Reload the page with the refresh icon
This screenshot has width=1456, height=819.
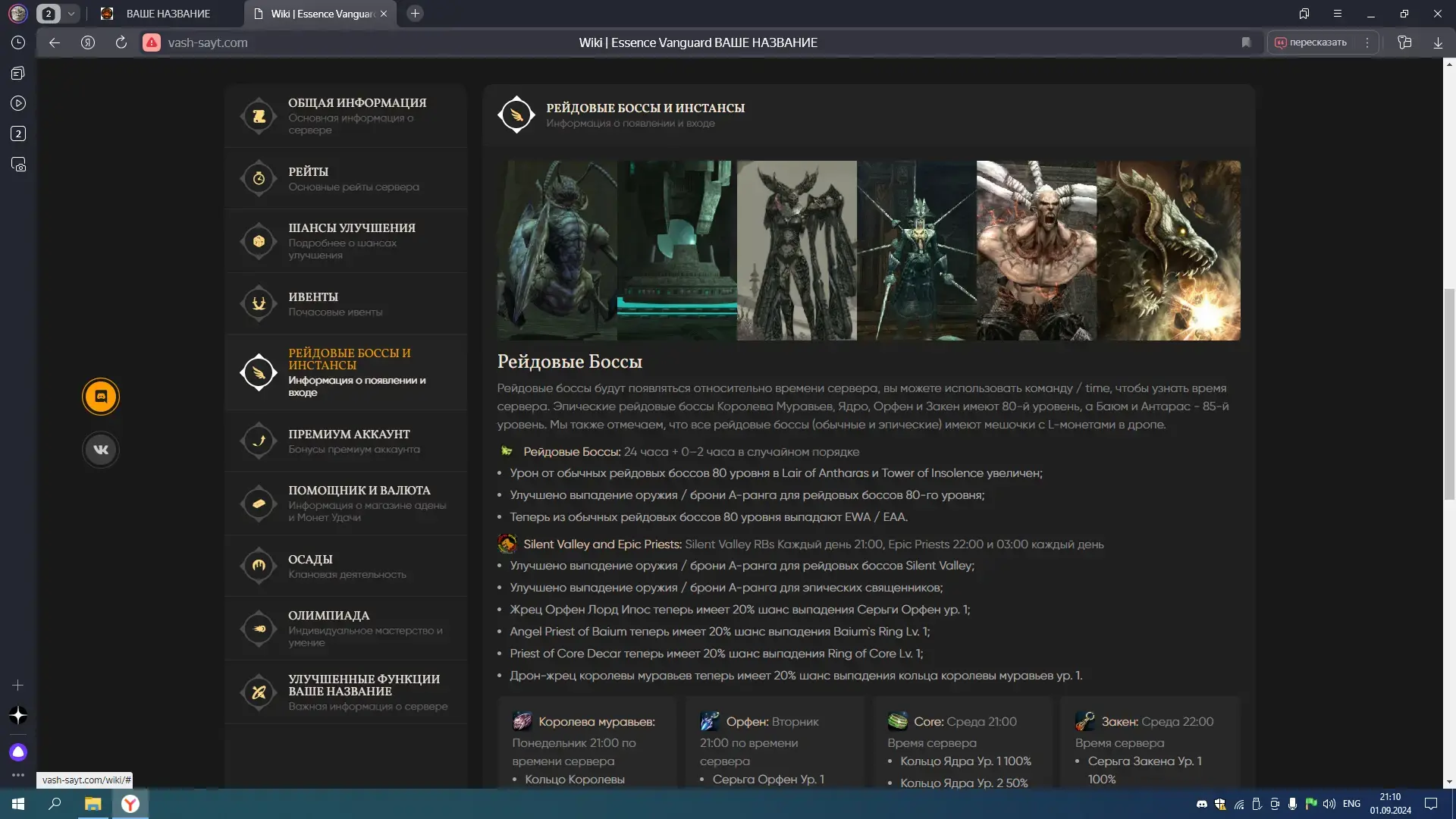121,42
